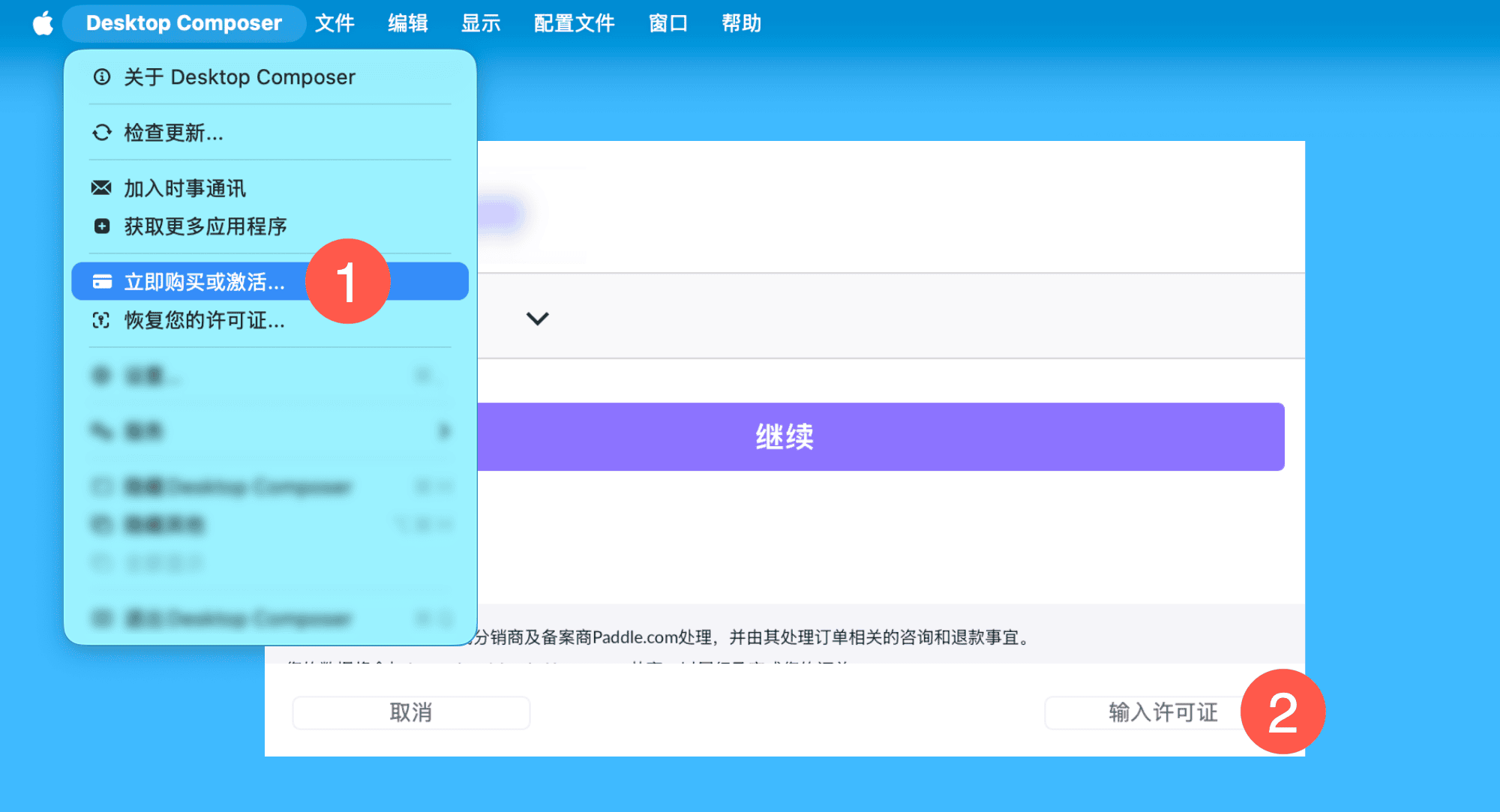
Task: Click the refresh icon next to 检查更新
Action: pyautogui.click(x=102, y=133)
